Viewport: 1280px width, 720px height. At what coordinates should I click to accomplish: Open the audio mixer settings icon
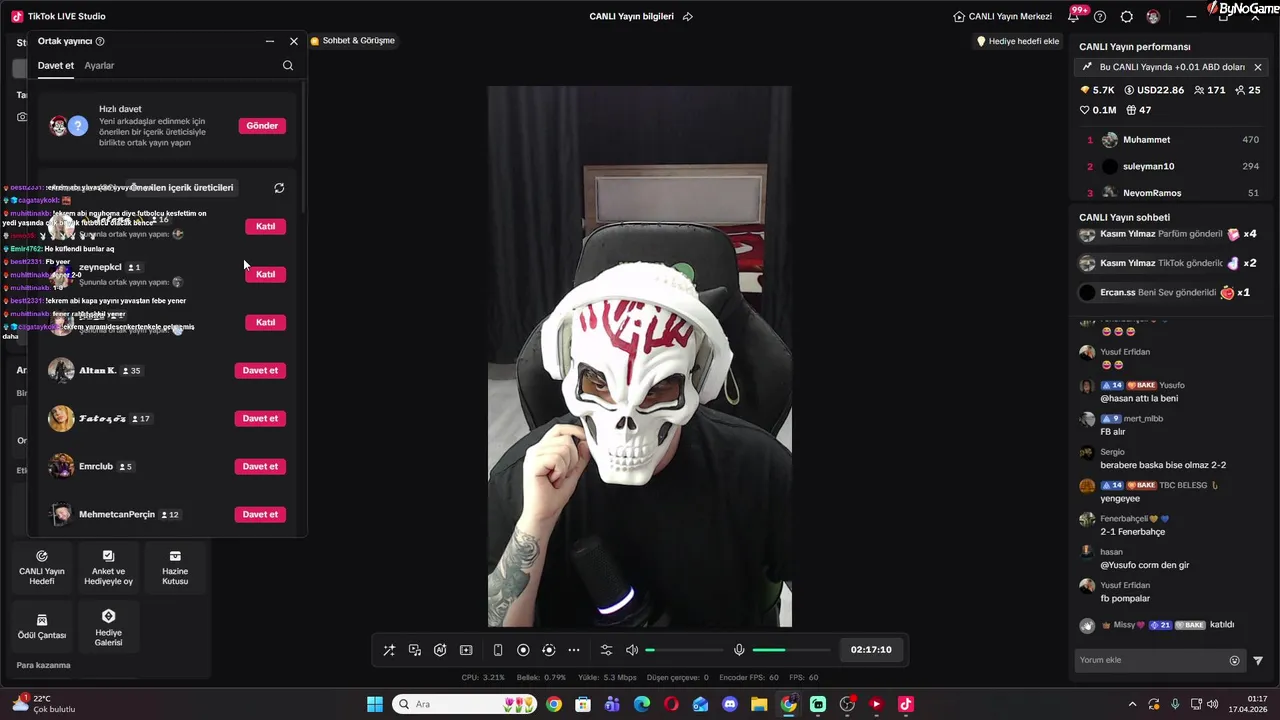tap(606, 650)
